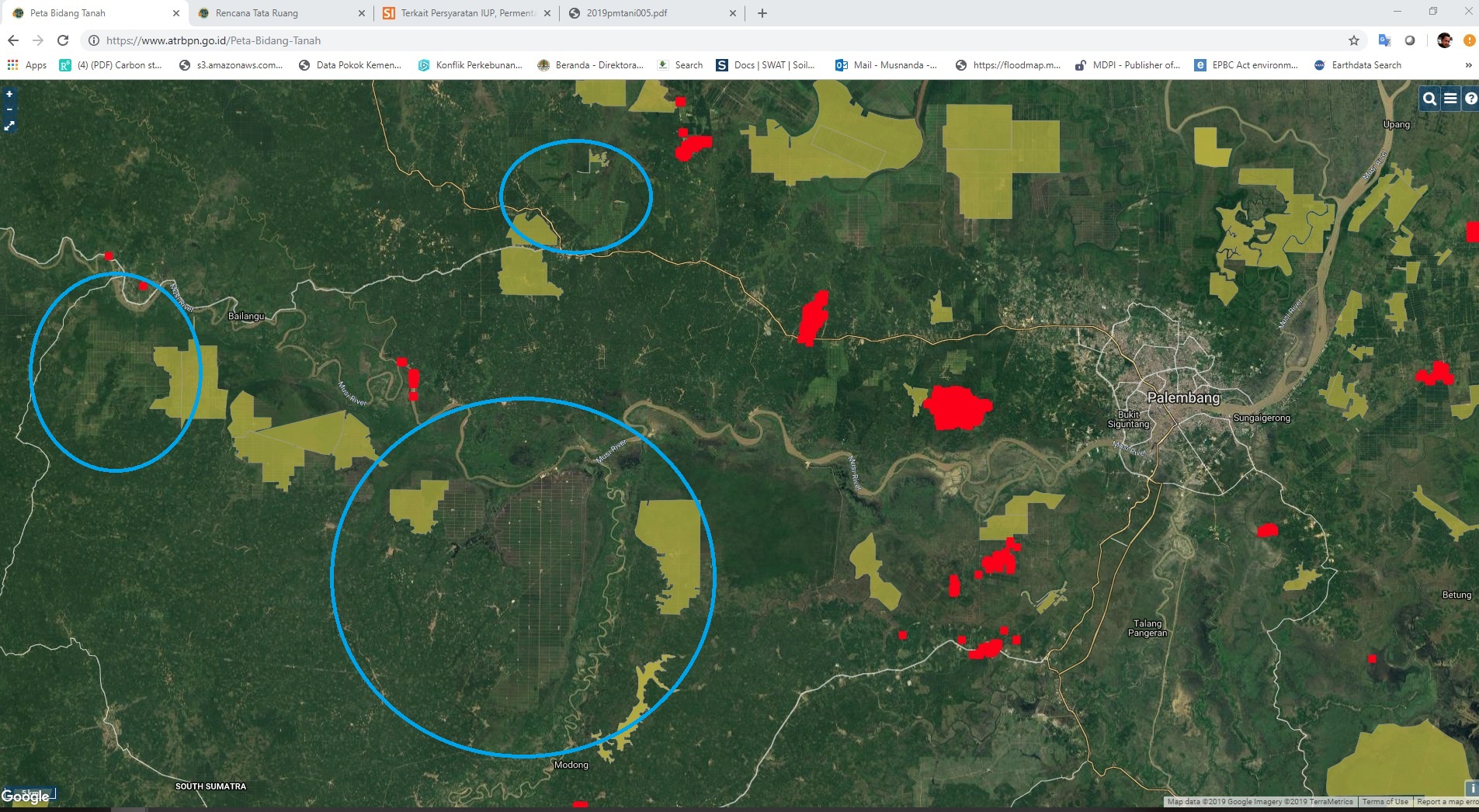Reload the Peta Bidang Tanah page

61,40
